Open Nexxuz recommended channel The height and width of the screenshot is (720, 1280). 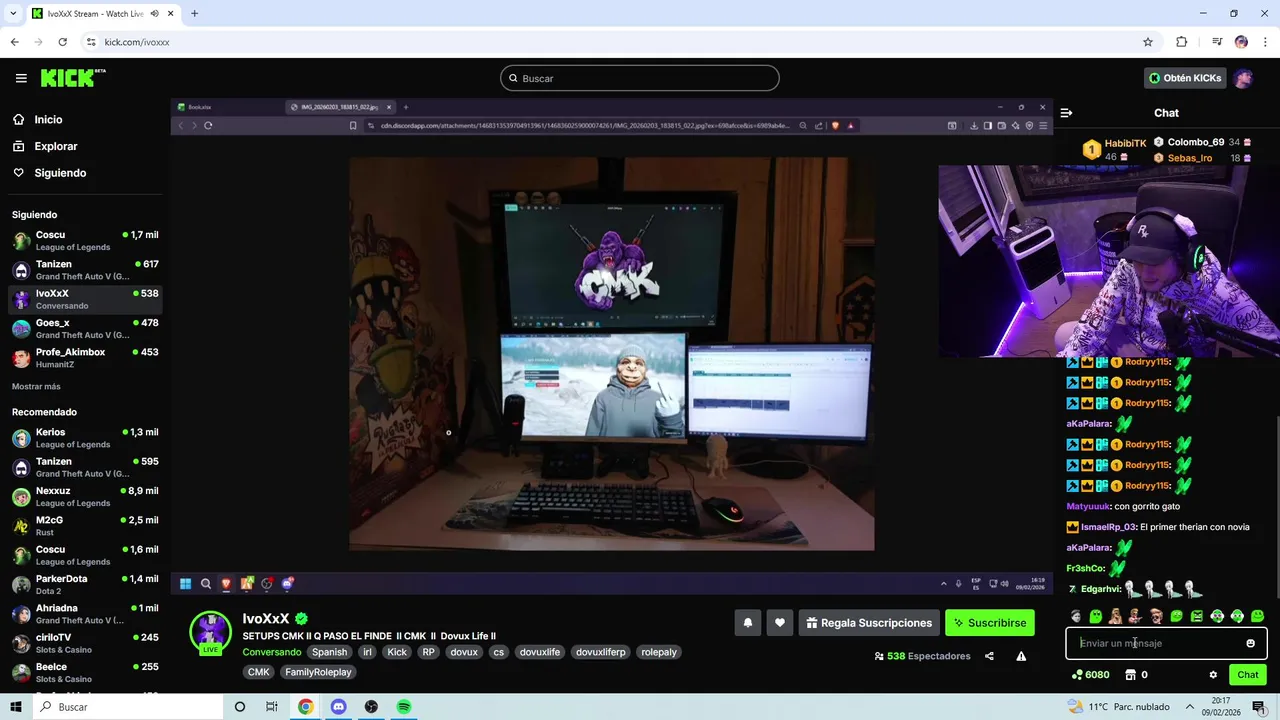86,497
